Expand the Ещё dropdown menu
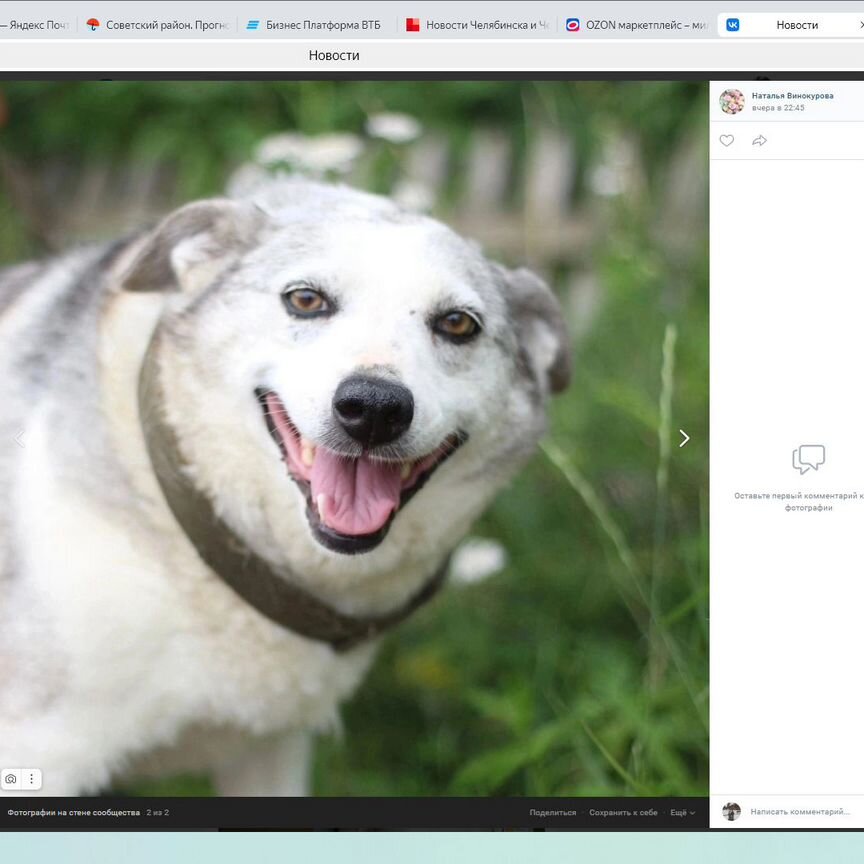The height and width of the screenshot is (864, 864). tap(682, 813)
